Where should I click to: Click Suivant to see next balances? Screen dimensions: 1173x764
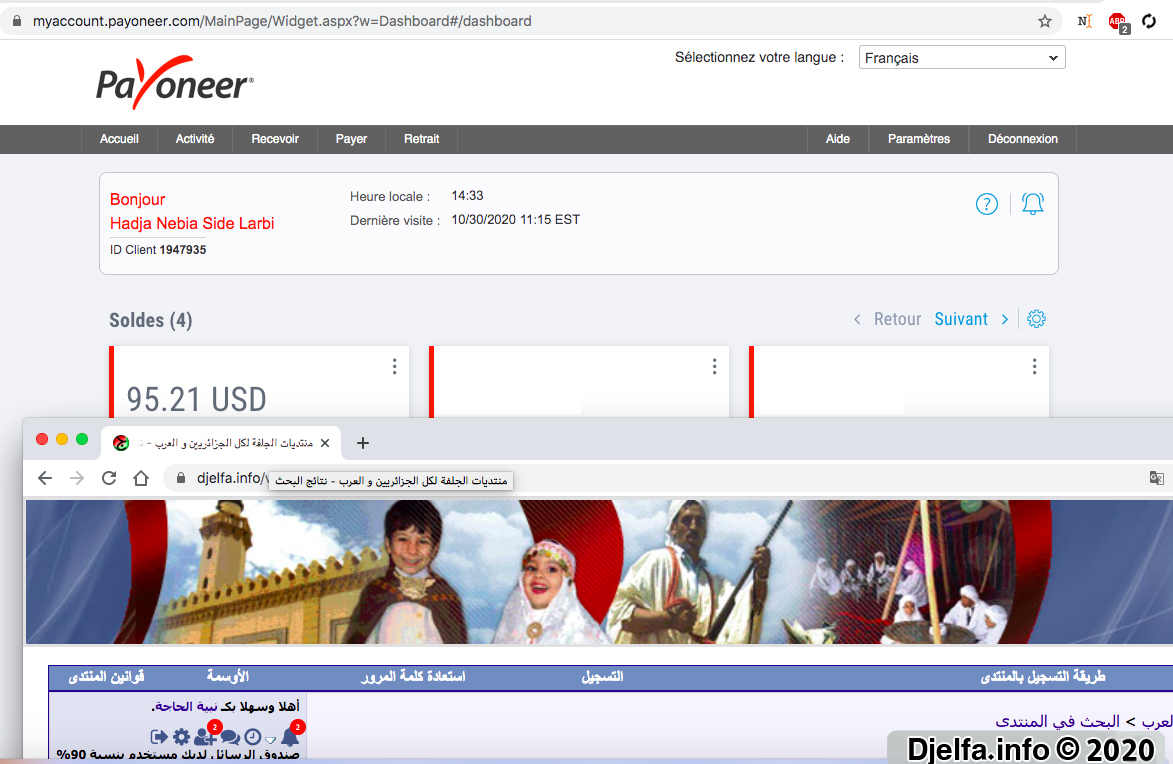[961, 320]
